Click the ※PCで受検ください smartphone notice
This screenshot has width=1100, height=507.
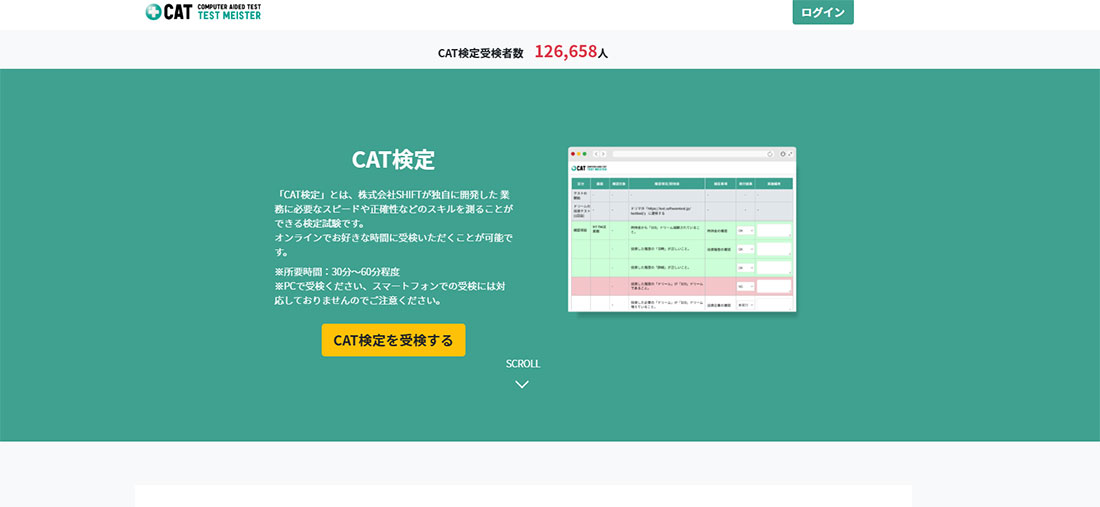pos(391,294)
